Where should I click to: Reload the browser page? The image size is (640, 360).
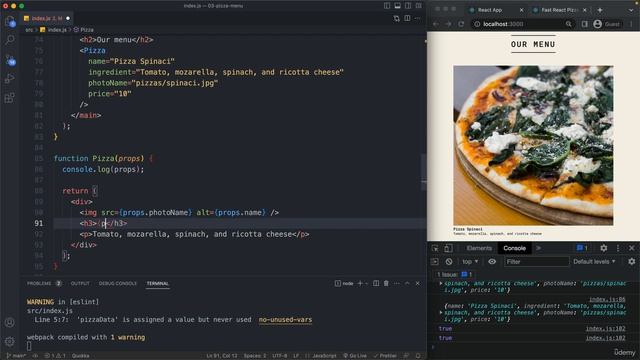tap(461, 24)
